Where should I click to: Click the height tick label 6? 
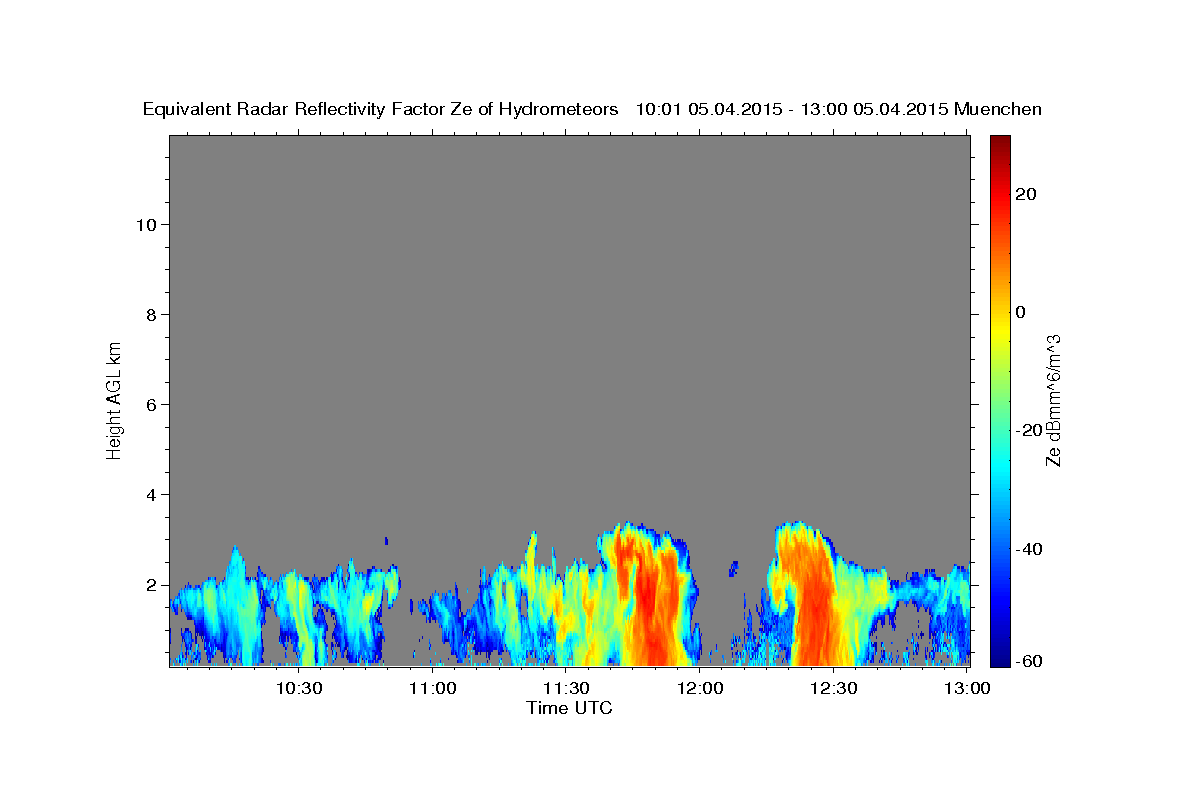coord(149,405)
